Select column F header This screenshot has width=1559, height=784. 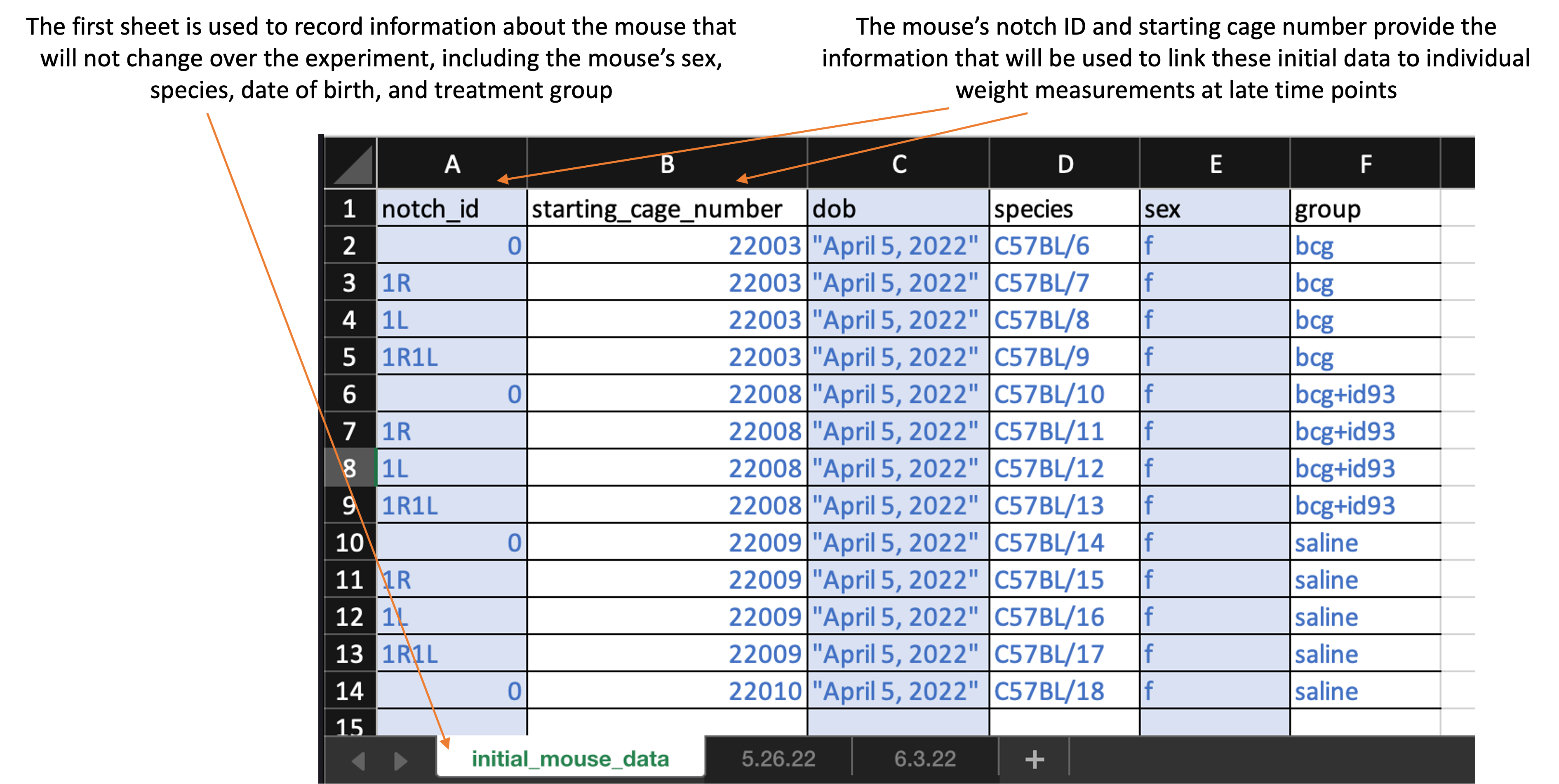(1365, 164)
